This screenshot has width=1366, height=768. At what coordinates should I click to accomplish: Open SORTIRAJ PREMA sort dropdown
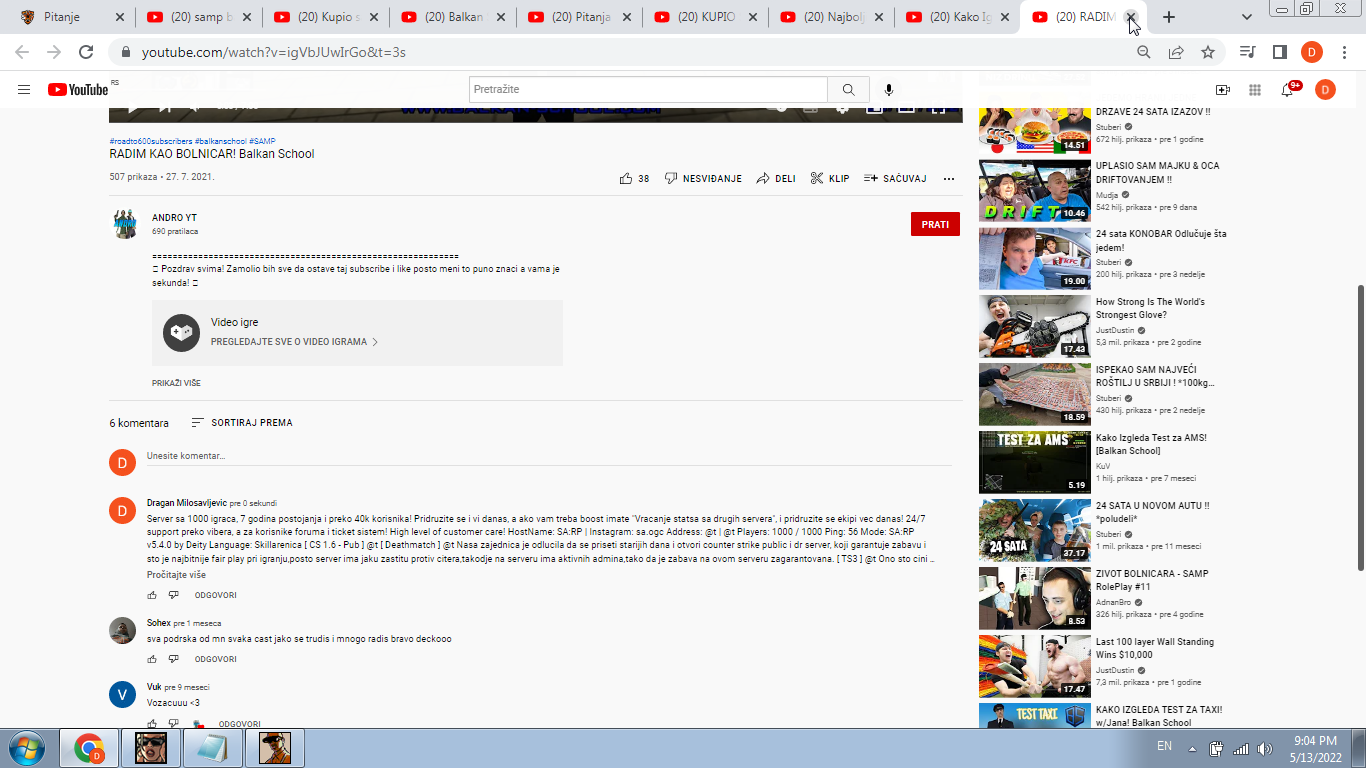pos(242,423)
